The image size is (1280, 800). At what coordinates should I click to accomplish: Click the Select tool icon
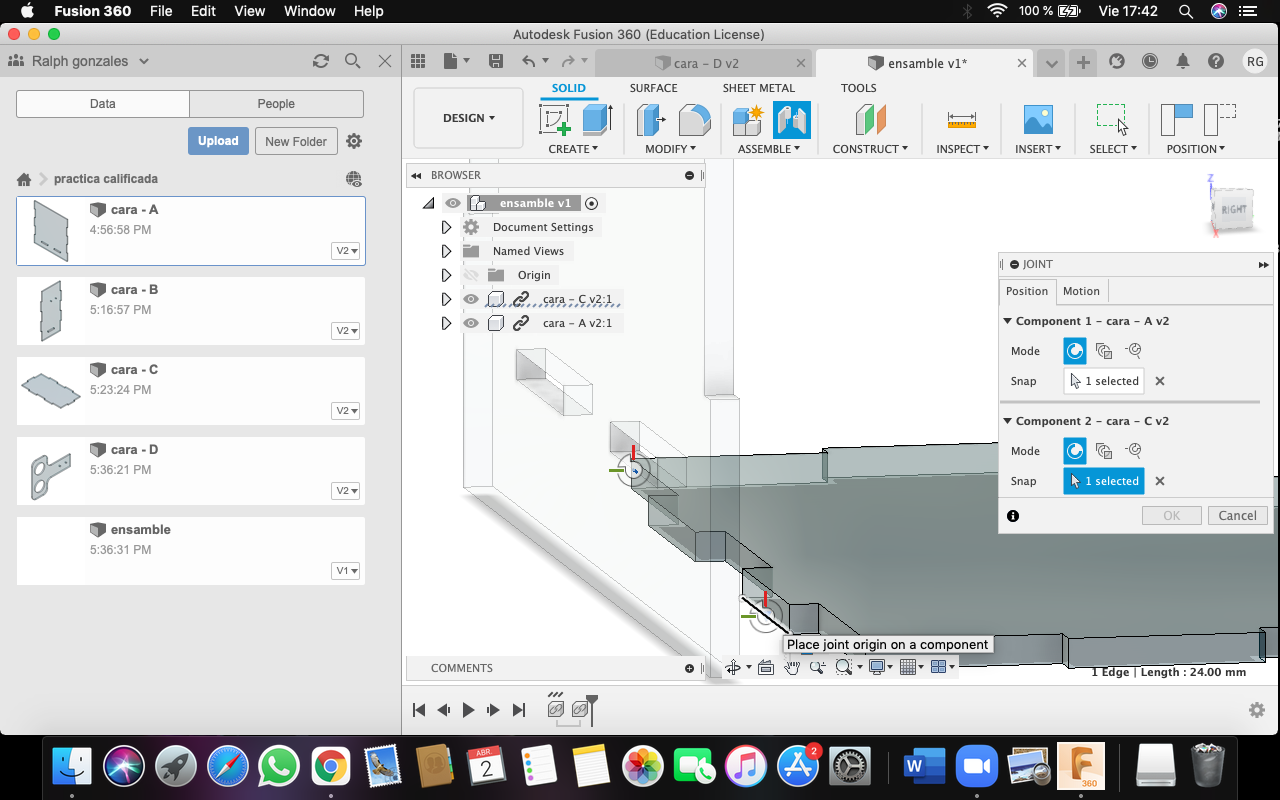pyautogui.click(x=1112, y=120)
